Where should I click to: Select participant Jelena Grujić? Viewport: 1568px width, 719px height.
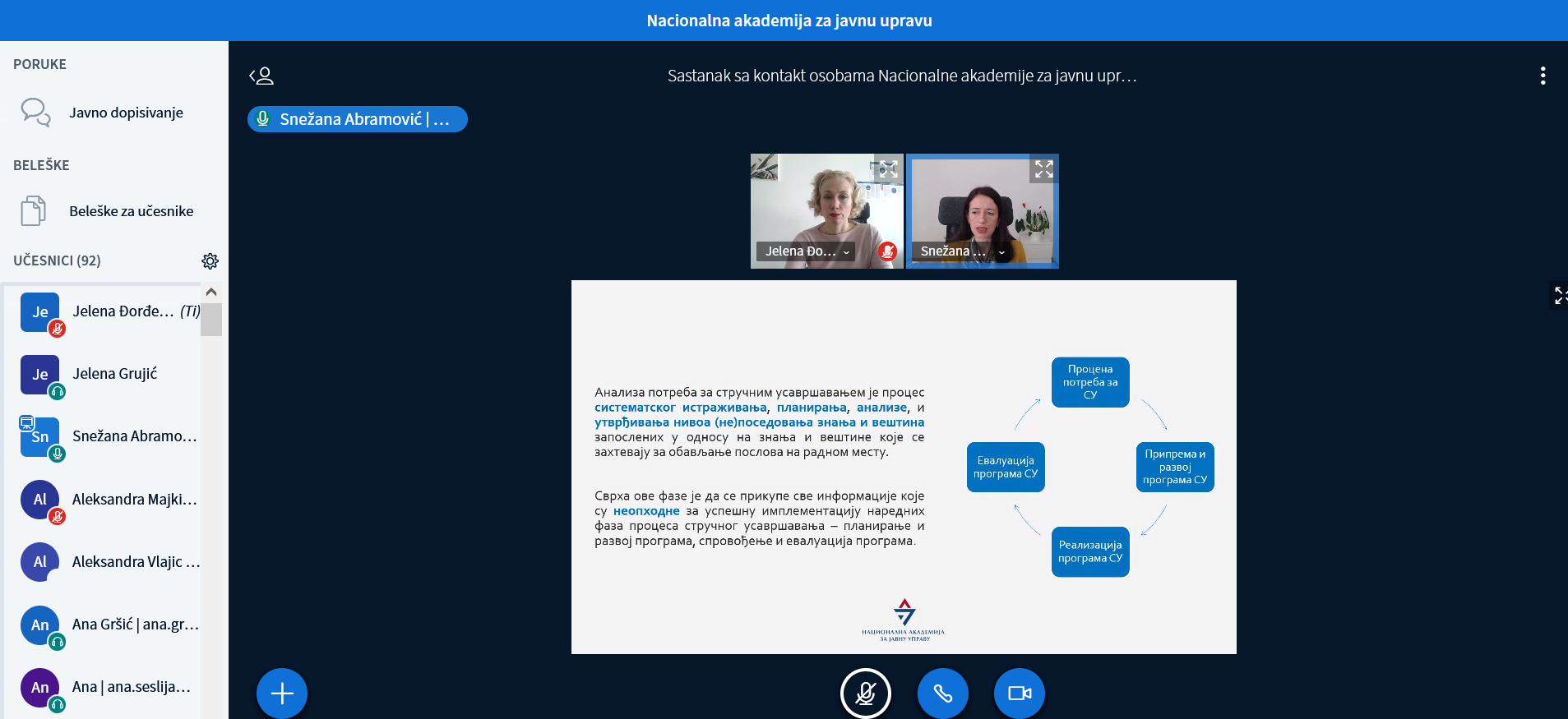tap(114, 374)
